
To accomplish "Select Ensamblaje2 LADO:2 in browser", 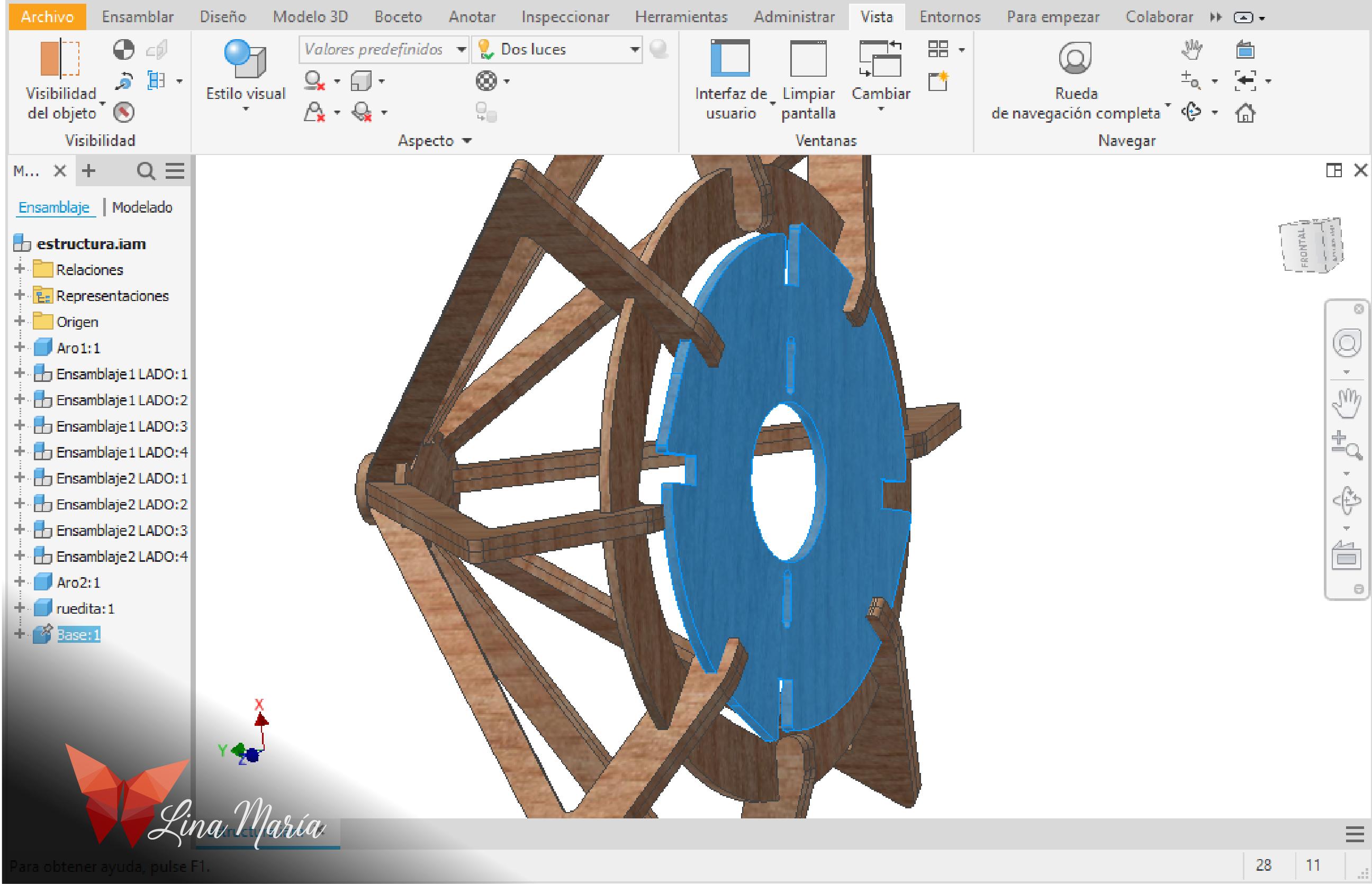I will click(122, 504).
